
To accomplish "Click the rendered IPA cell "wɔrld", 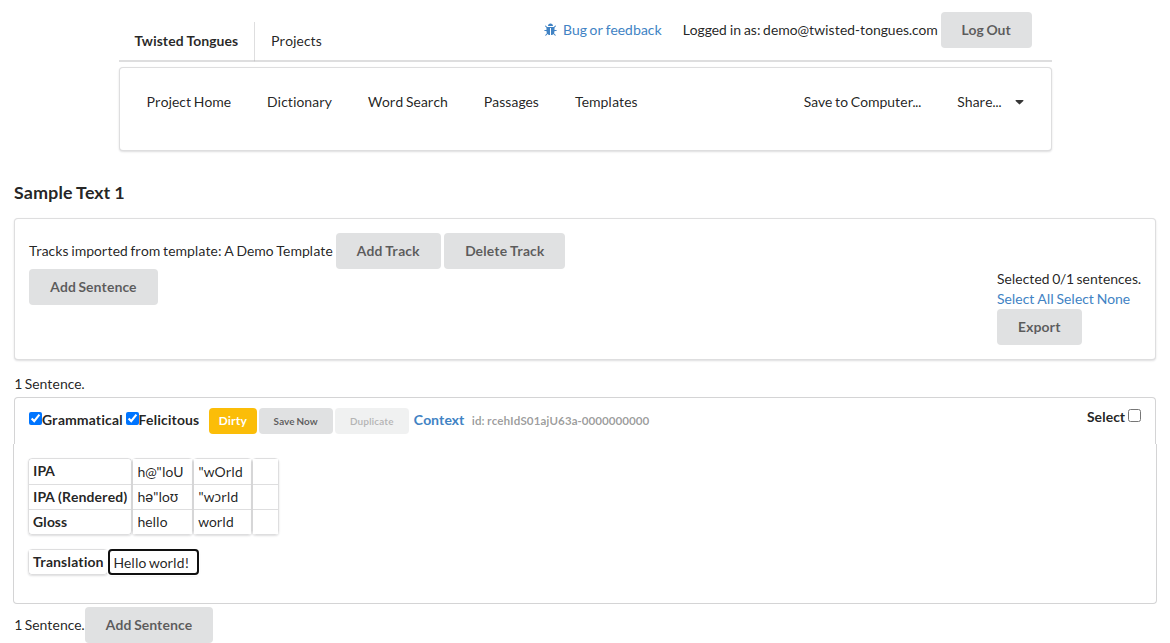I will tap(222, 497).
